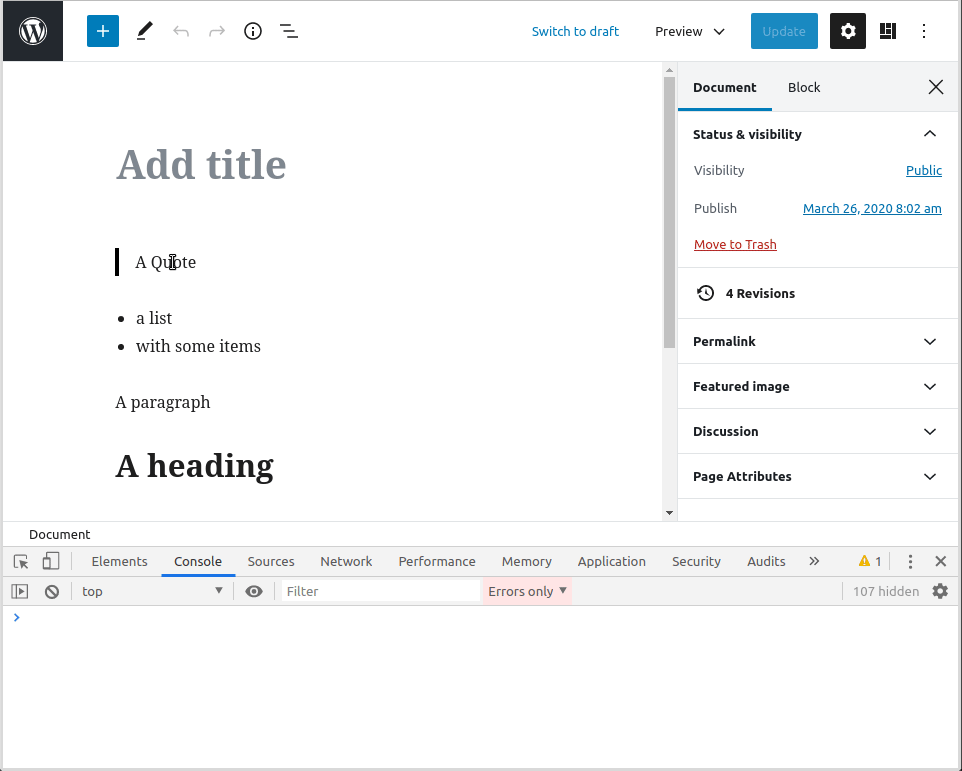
Task: Show console sidebar icon
Action: pos(20,591)
